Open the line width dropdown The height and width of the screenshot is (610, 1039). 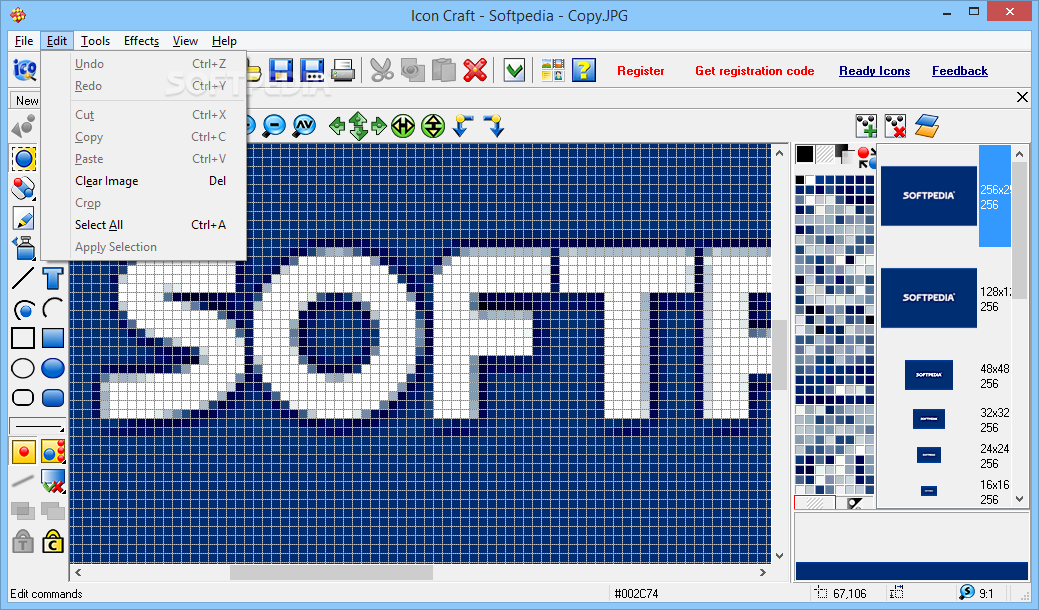[37, 427]
